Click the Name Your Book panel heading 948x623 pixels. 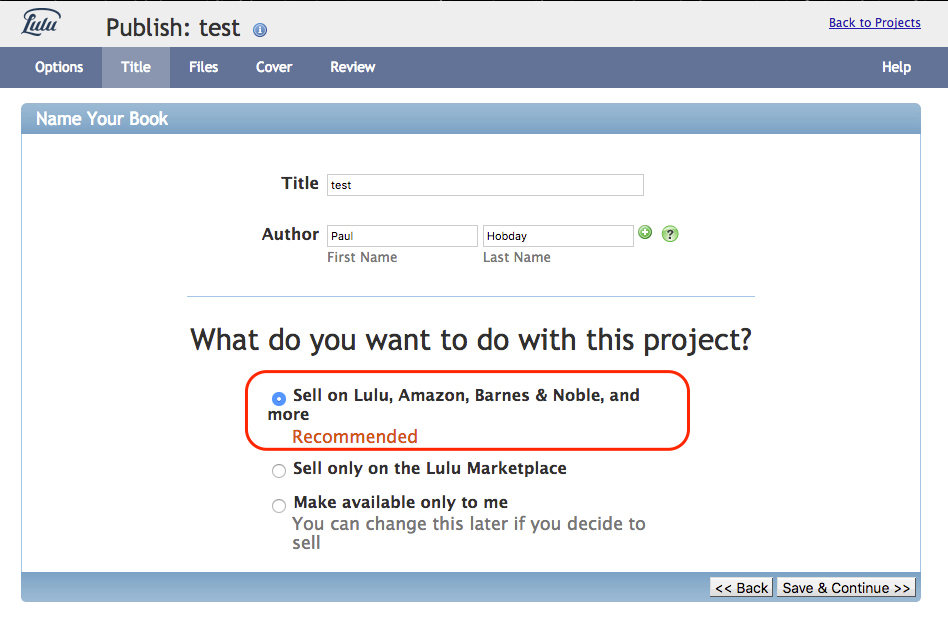pyautogui.click(x=102, y=119)
